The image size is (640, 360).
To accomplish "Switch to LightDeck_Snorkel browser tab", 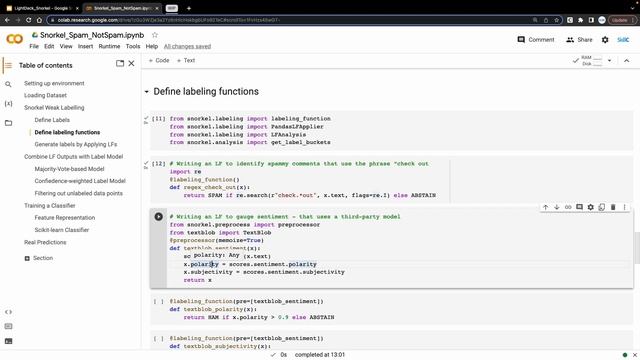I will (x=42, y=8).
